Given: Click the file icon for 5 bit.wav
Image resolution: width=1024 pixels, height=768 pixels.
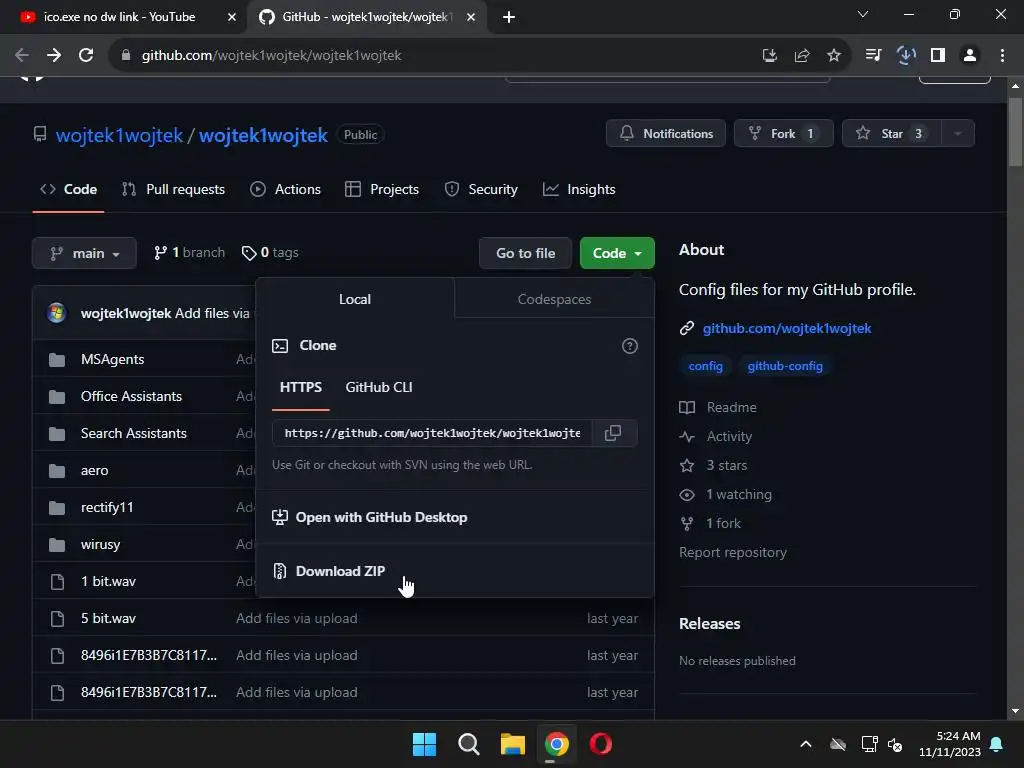Looking at the screenshot, I should (x=57, y=618).
